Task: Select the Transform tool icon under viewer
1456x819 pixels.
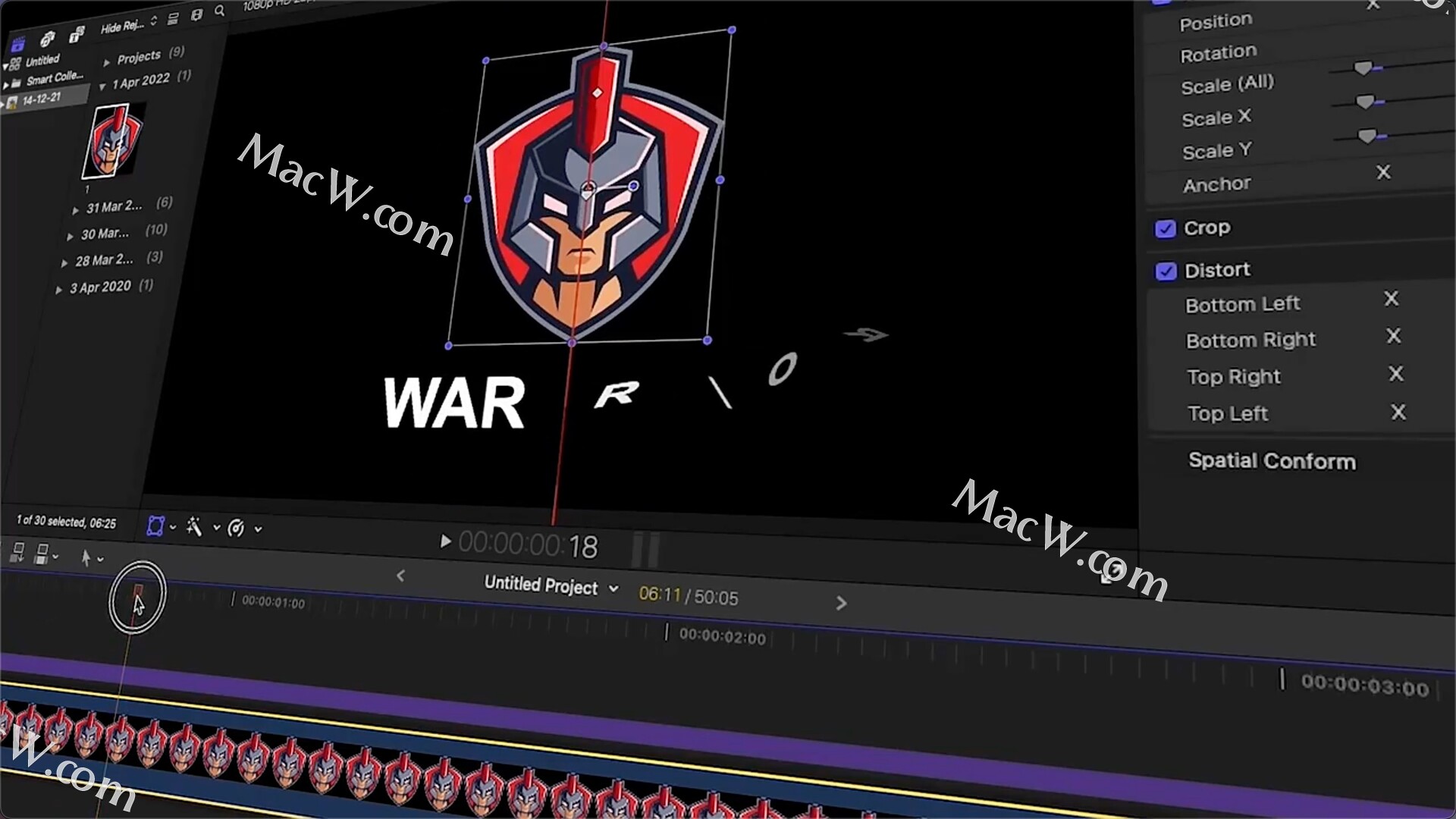Action: tap(155, 526)
